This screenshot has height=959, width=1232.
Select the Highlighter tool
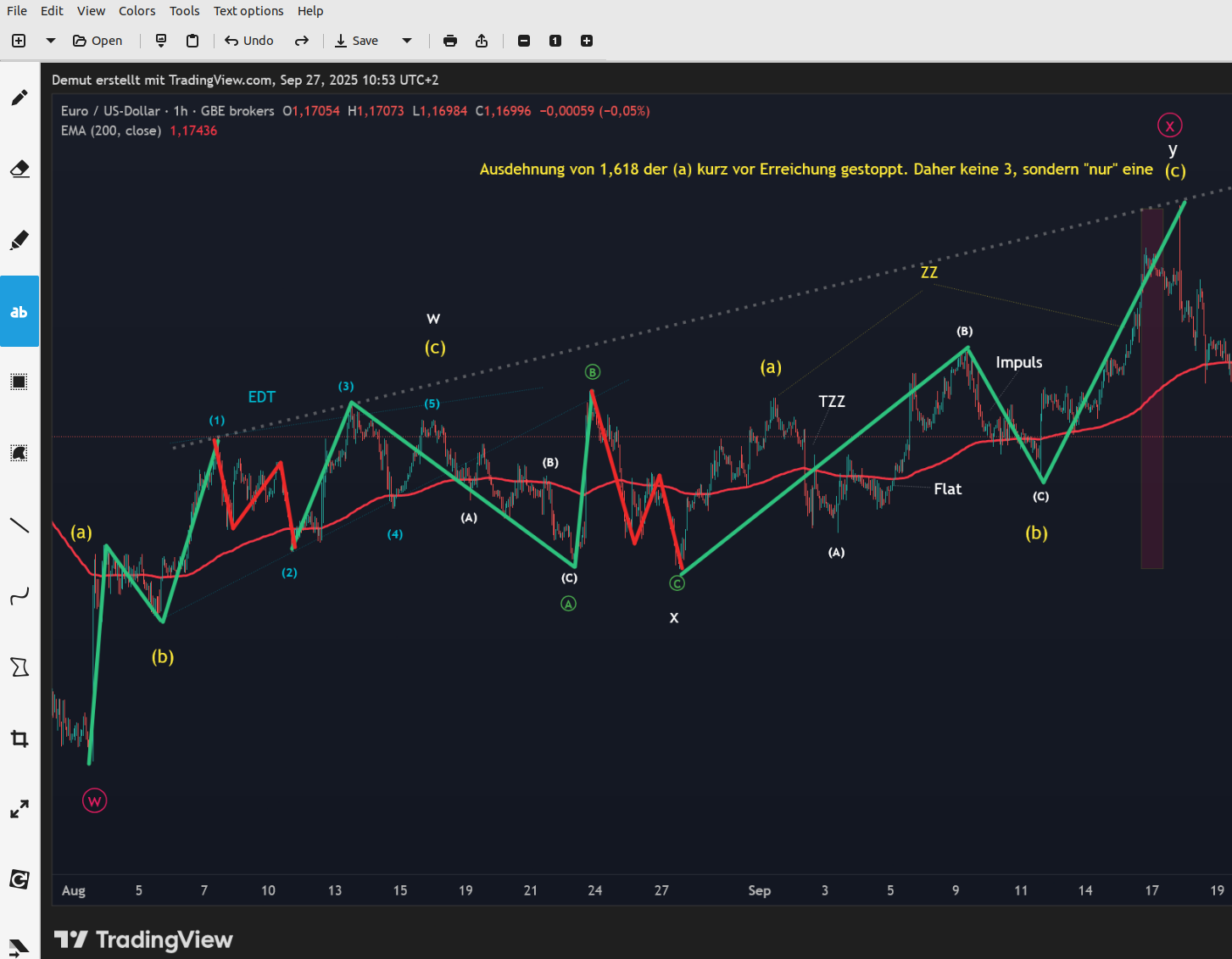[x=20, y=240]
